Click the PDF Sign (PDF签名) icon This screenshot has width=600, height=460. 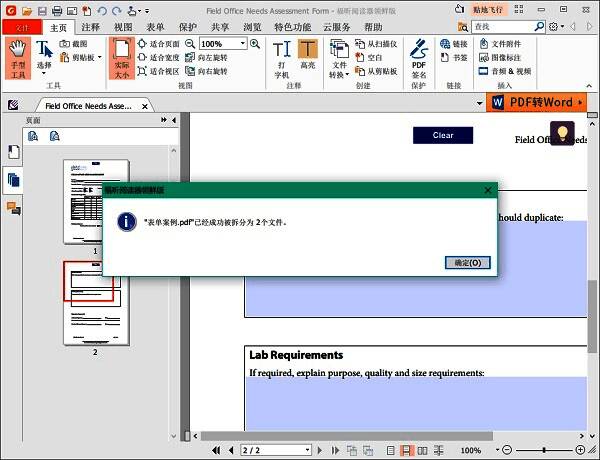tap(419, 58)
